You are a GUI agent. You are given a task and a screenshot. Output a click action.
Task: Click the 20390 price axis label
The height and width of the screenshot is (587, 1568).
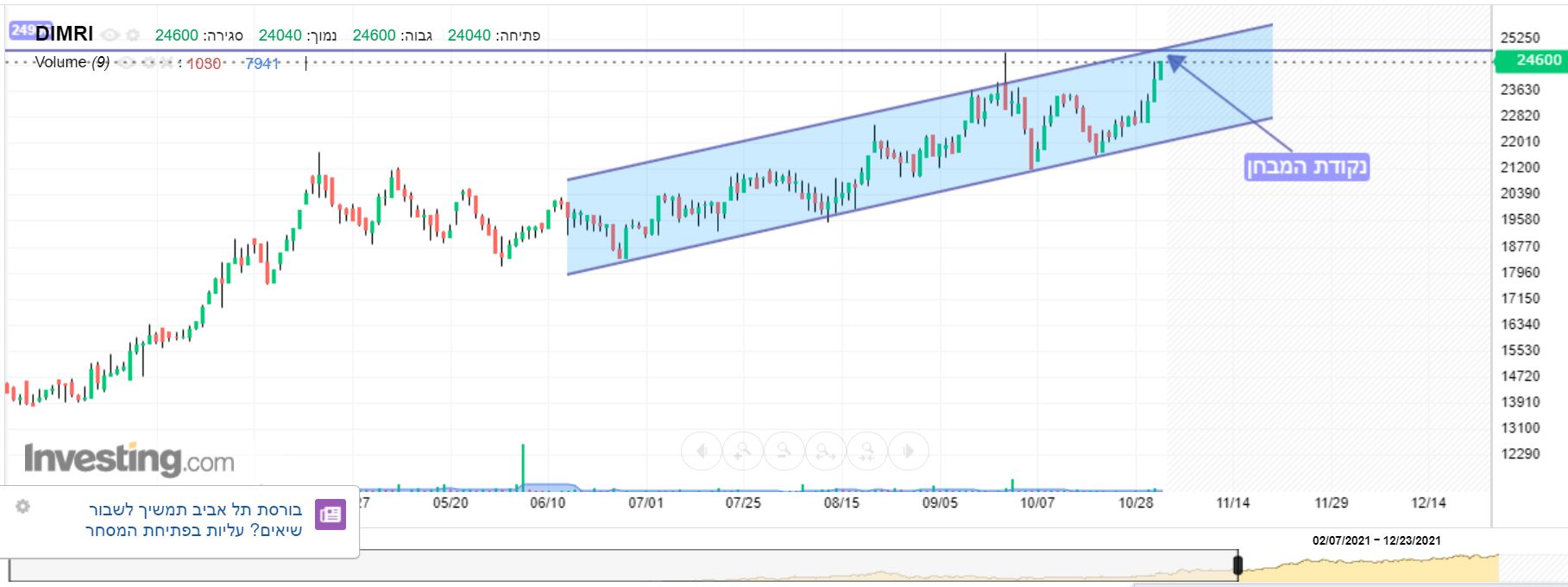tap(1521, 193)
